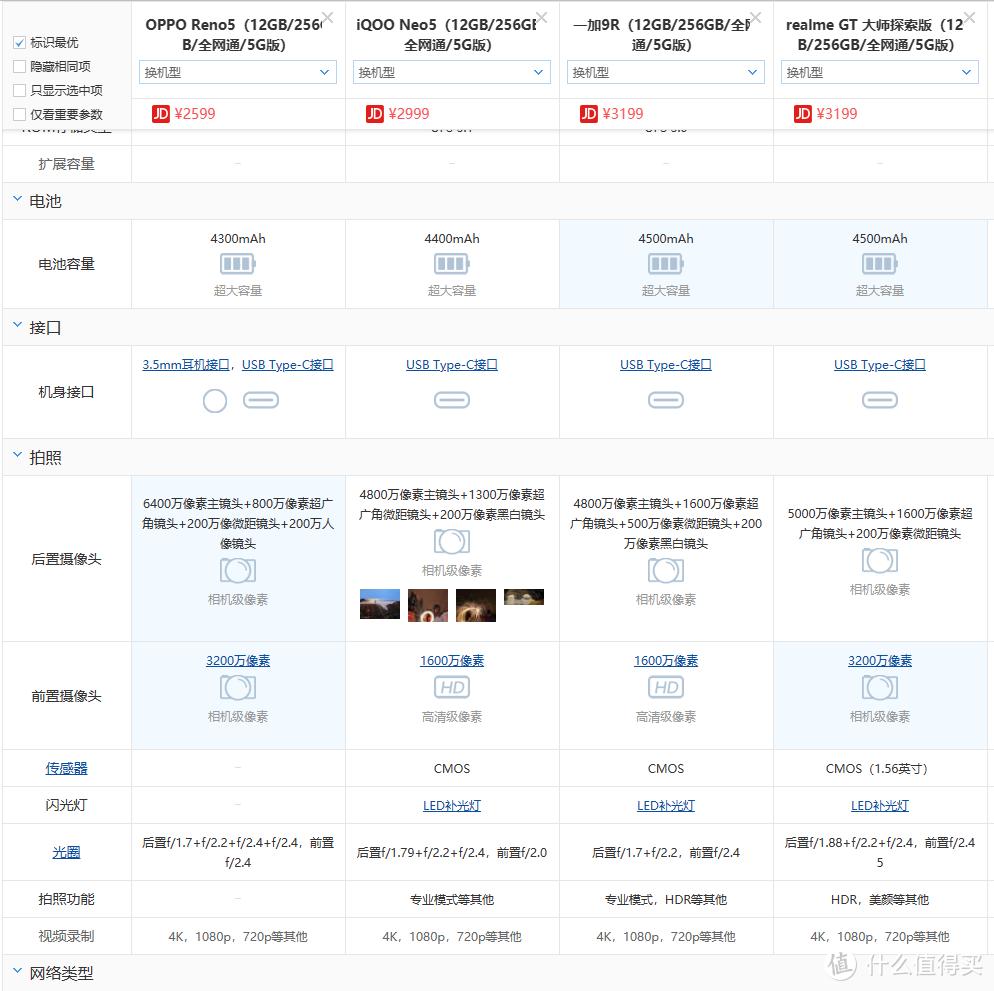Click the rear camera icon for iQOO Neo5
The height and width of the screenshot is (991, 994).
click(451, 541)
